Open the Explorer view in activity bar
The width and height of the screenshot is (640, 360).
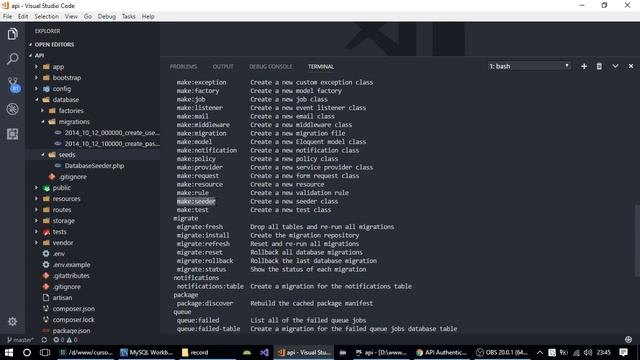pos(12,34)
